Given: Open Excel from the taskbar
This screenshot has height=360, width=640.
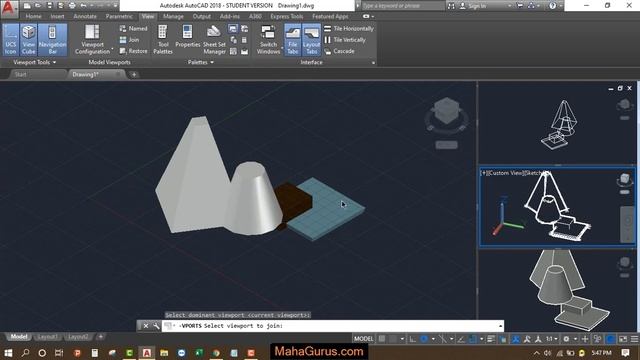Looking at the screenshot, I should (x=199, y=353).
